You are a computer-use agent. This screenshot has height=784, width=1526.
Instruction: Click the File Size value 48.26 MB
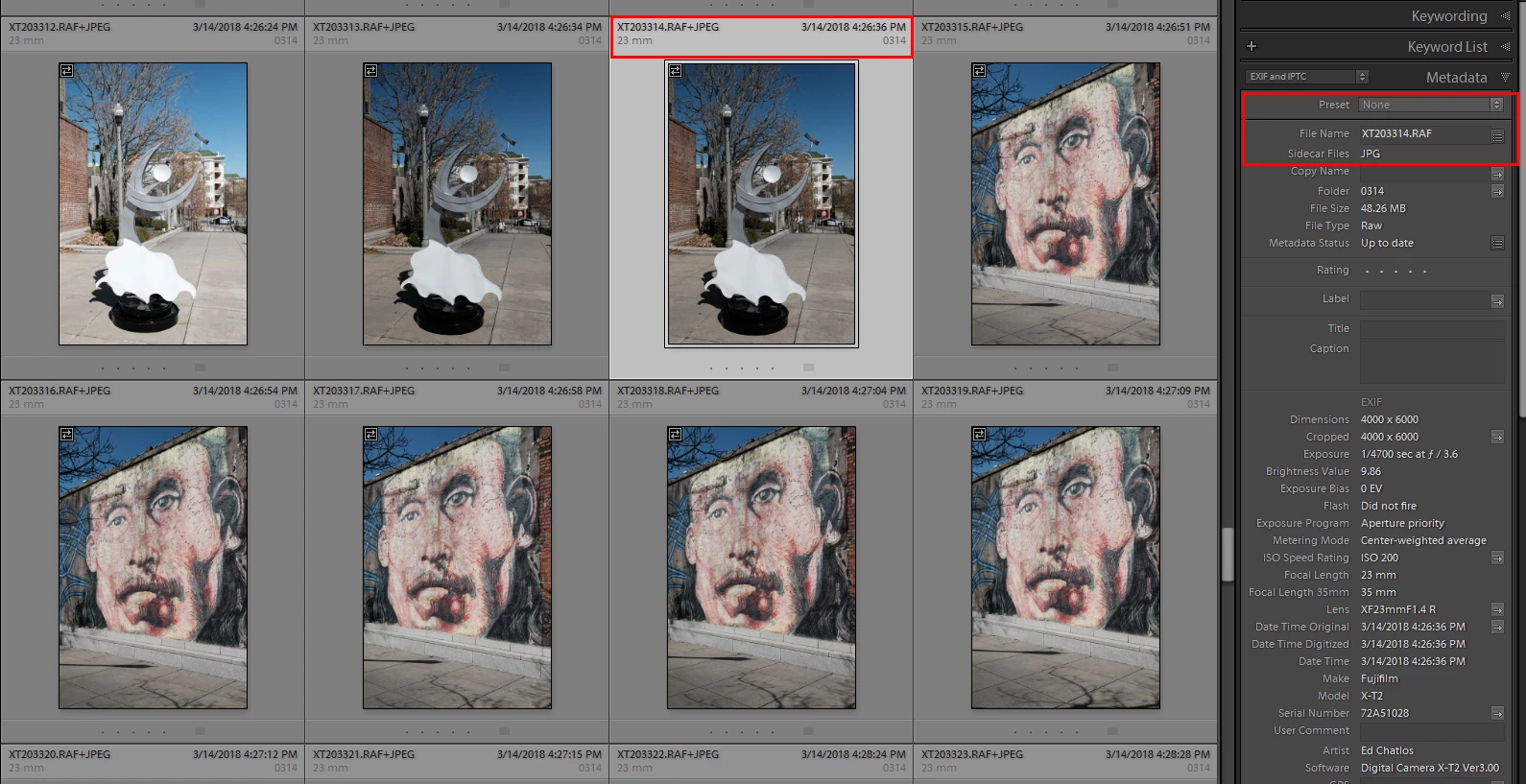1383,208
